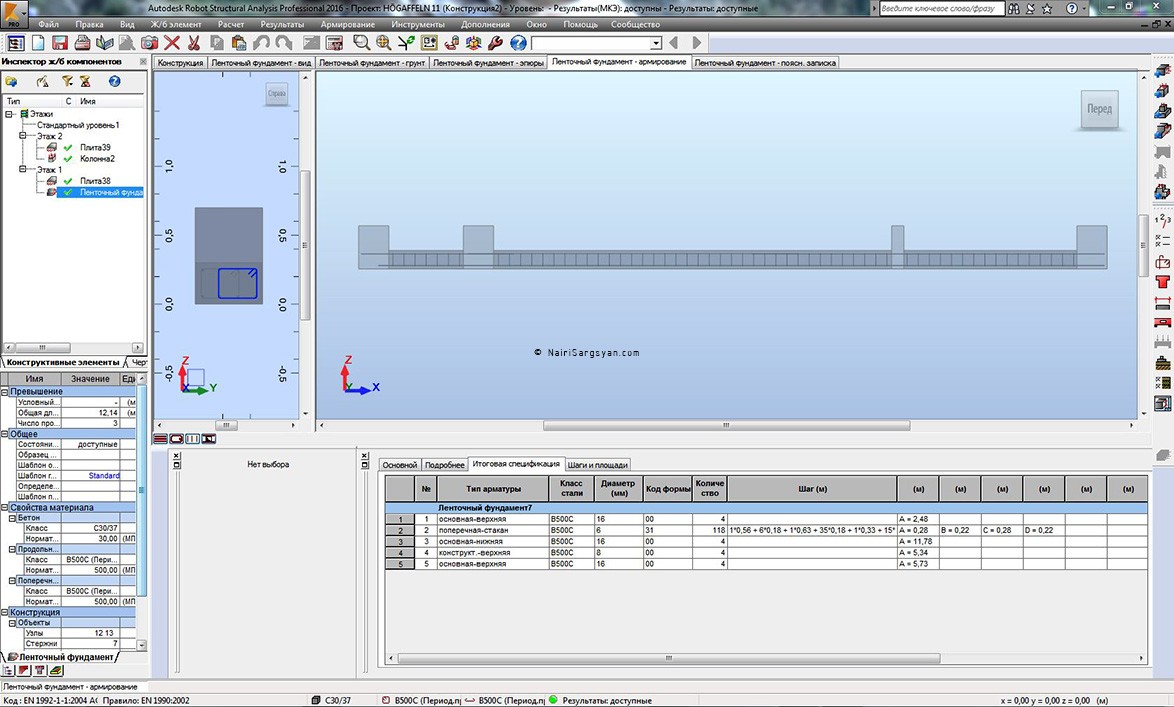Viewport: 1174px width, 707px height.
Task: Click the Справа view cube face
Action: point(277,94)
